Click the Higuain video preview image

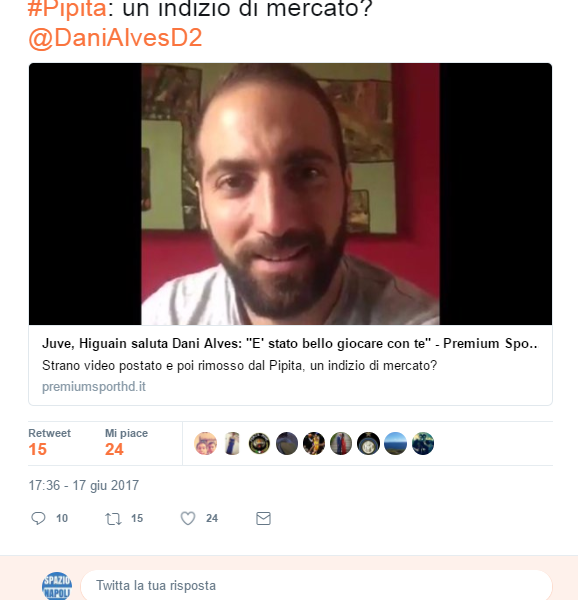[290, 194]
